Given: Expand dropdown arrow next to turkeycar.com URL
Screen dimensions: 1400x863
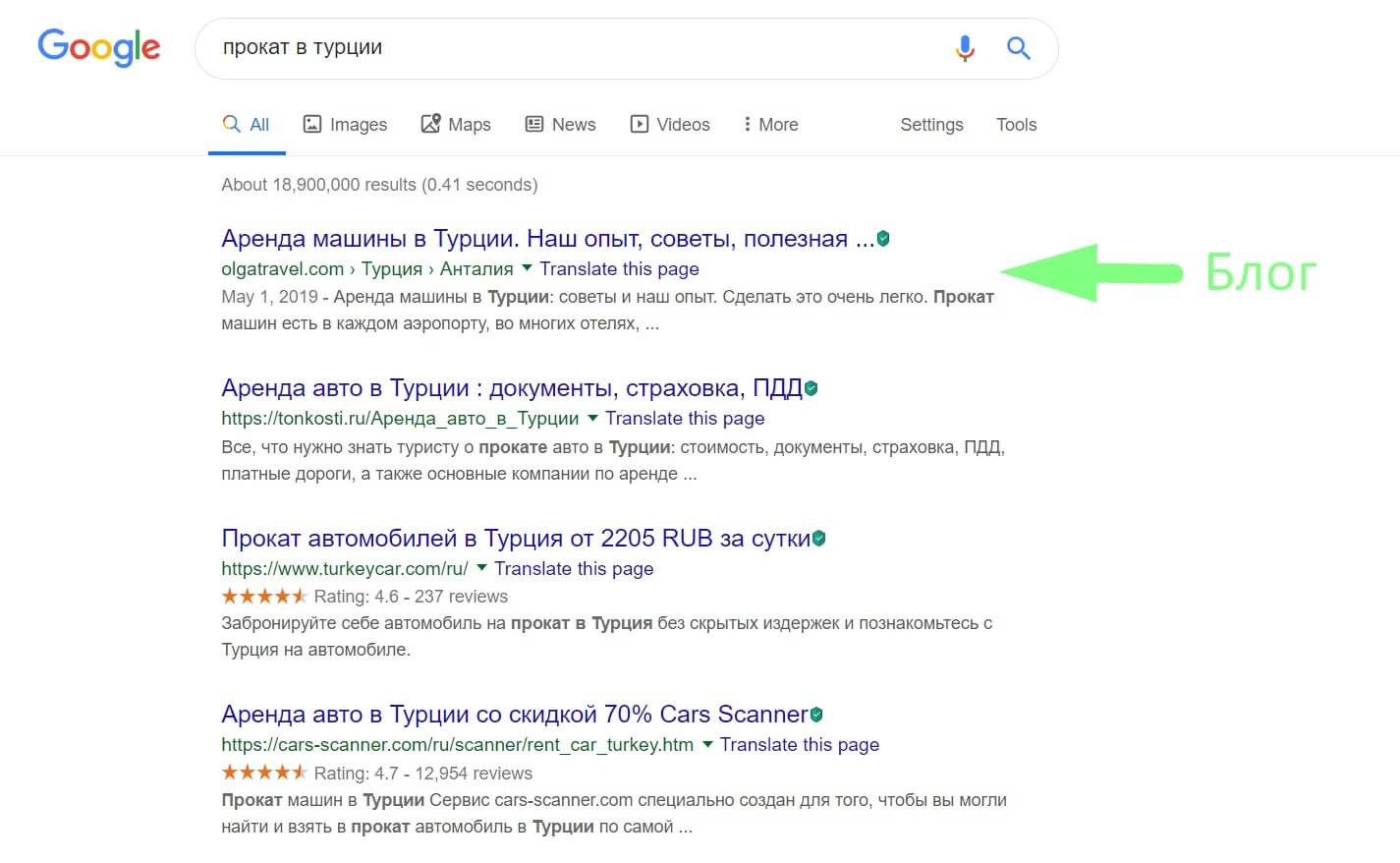Looking at the screenshot, I should (481, 568).
